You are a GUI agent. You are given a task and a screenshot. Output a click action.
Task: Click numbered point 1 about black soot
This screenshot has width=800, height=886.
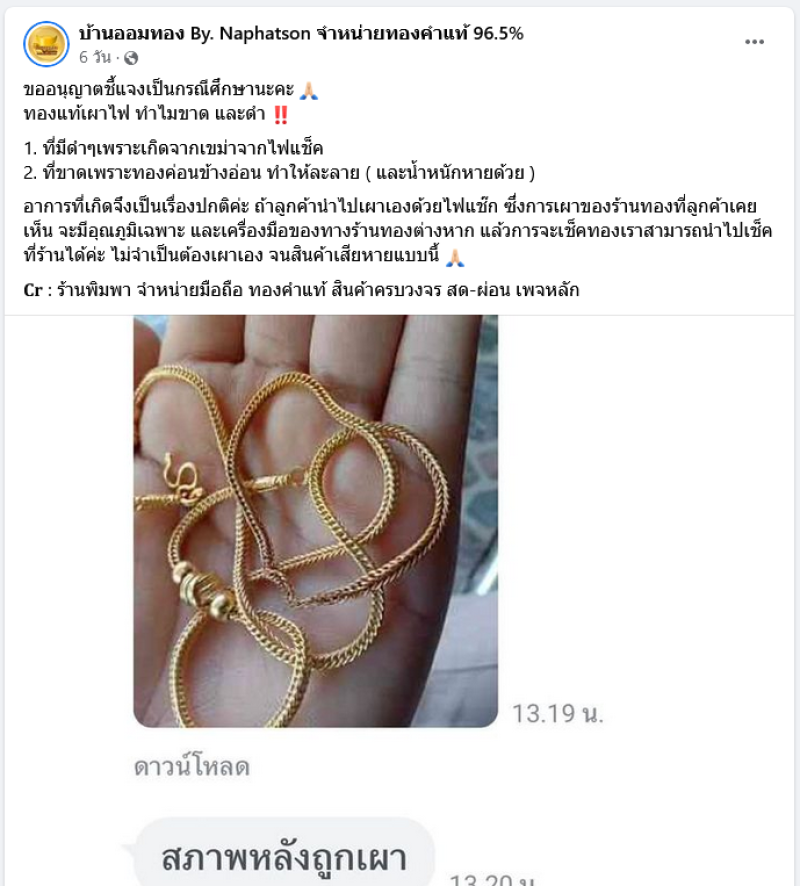click(173, 148)
